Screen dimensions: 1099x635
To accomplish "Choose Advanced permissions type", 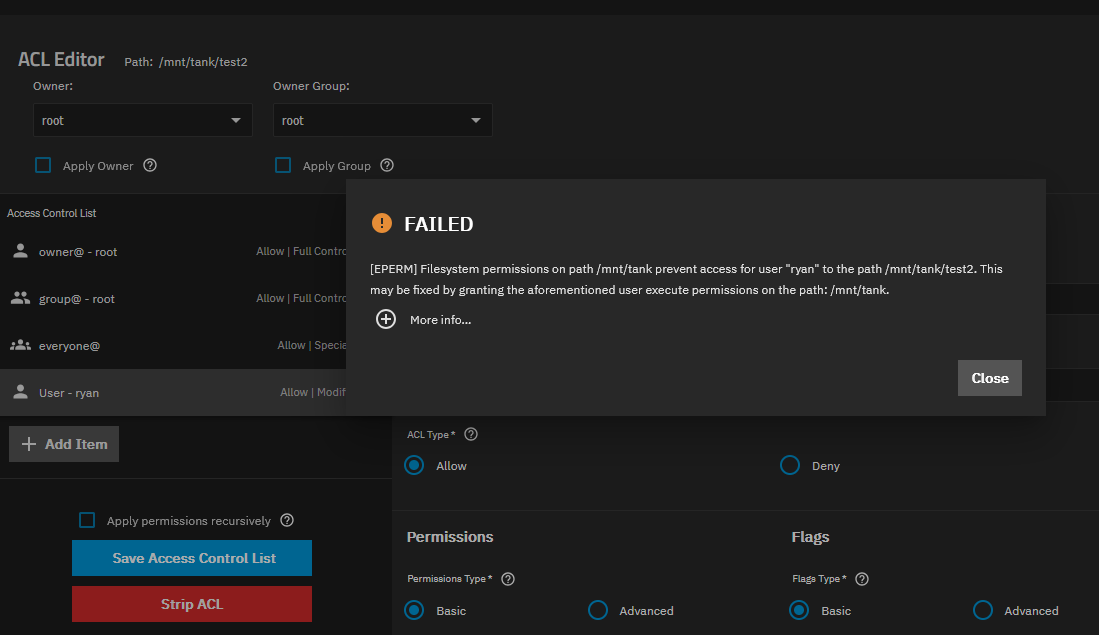I will [x=598, y=610].
